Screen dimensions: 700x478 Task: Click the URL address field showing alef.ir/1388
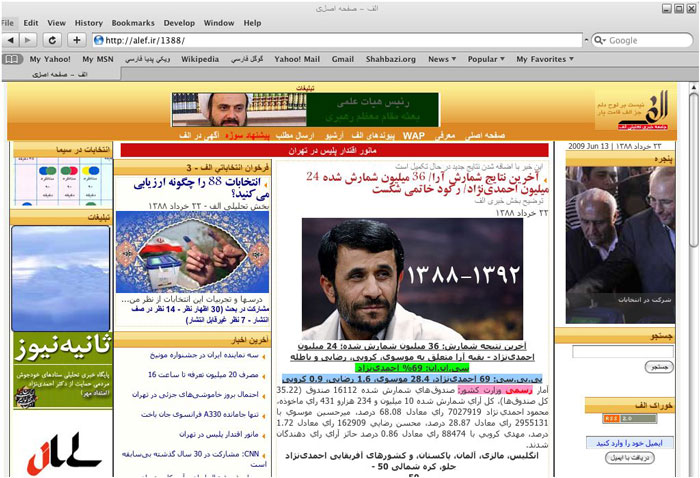pyautogui.click(x=338, y=40)
